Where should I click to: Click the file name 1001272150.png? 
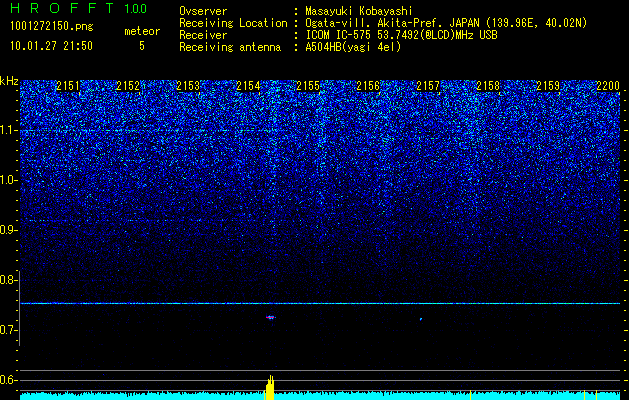52,26
